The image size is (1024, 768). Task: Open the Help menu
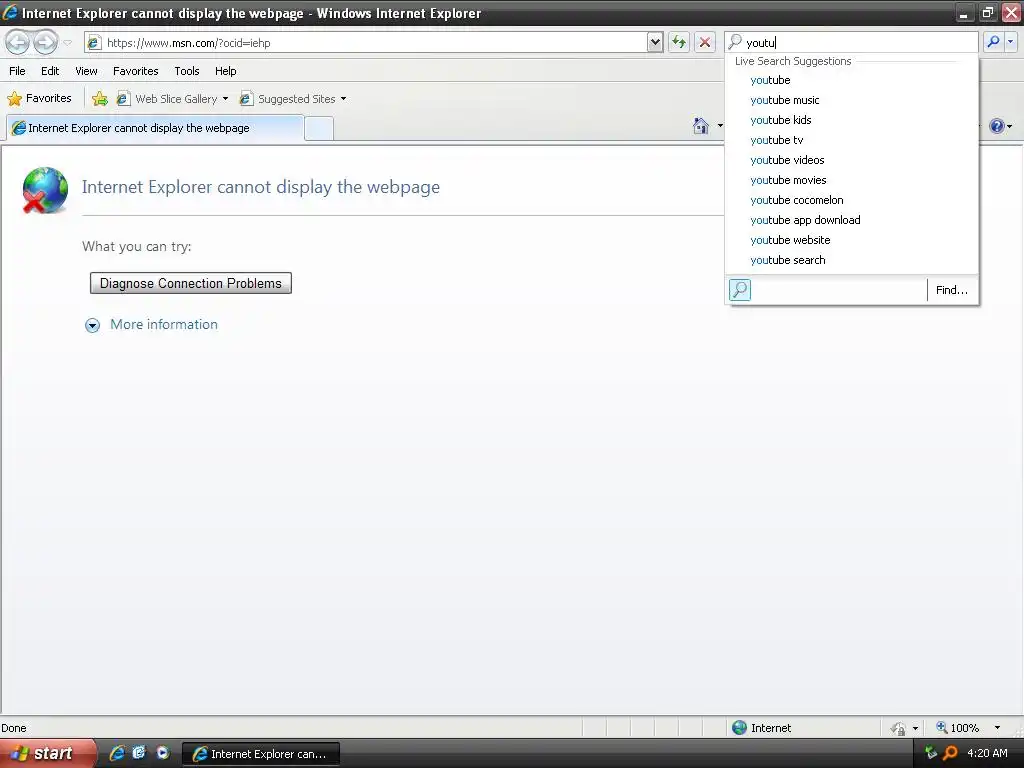point(226,71)
